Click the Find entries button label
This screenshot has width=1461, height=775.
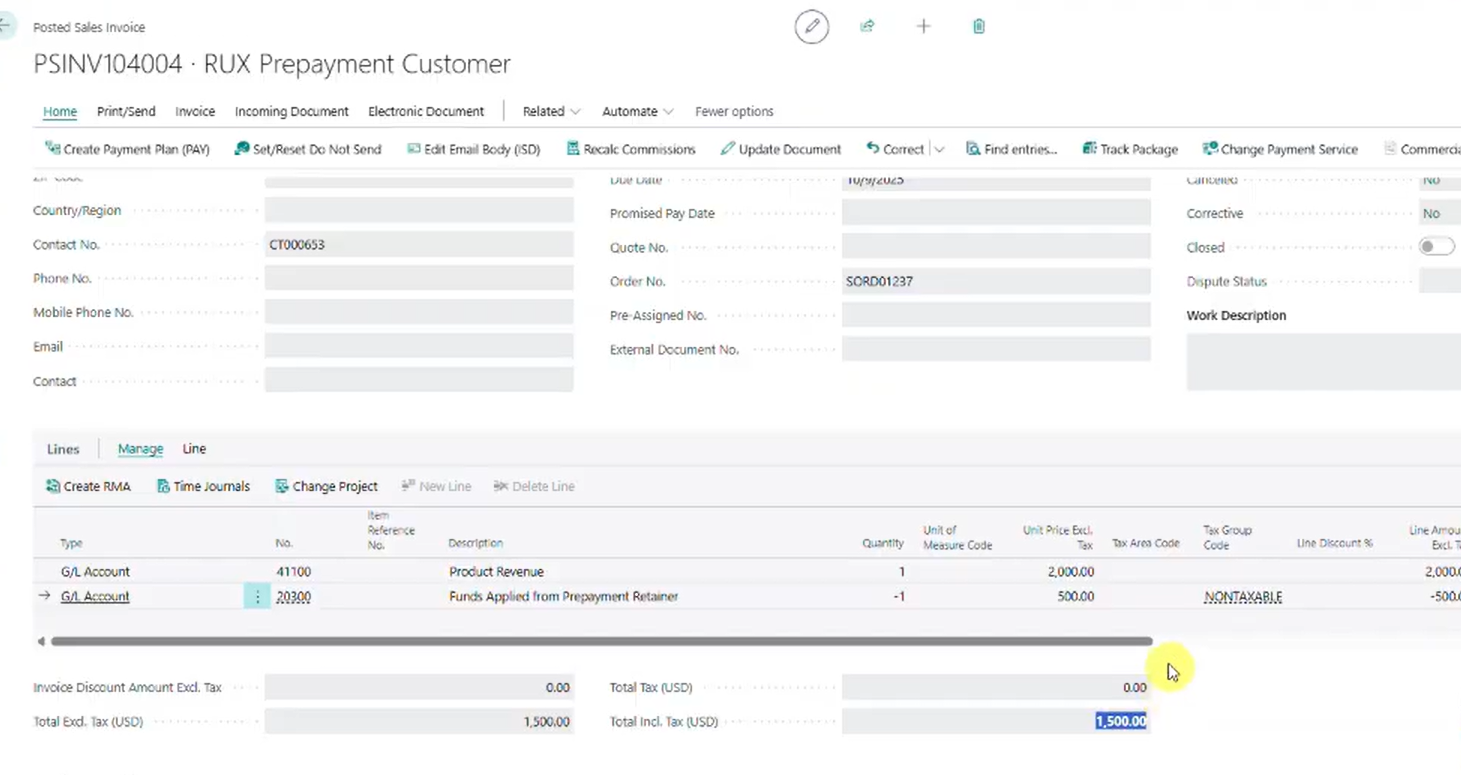(1020, 149)
